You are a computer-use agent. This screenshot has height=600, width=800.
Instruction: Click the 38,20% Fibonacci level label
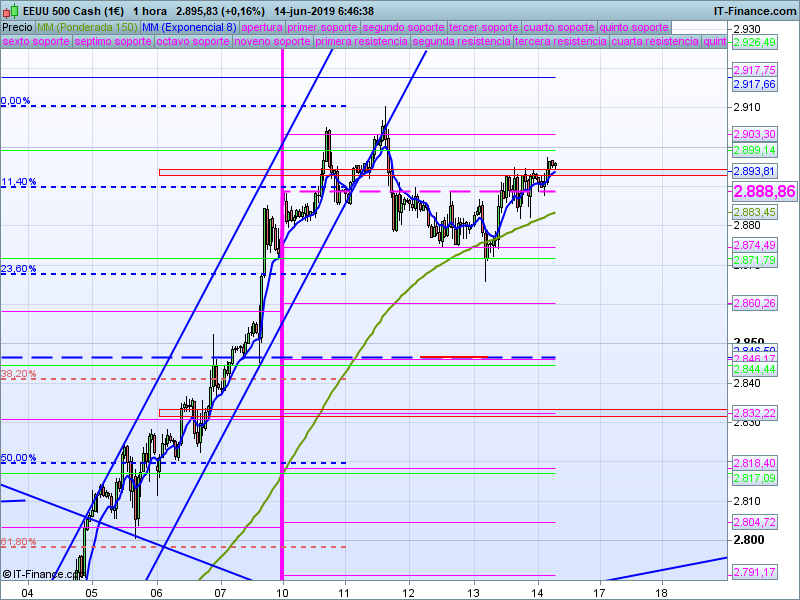click(19, 374)
